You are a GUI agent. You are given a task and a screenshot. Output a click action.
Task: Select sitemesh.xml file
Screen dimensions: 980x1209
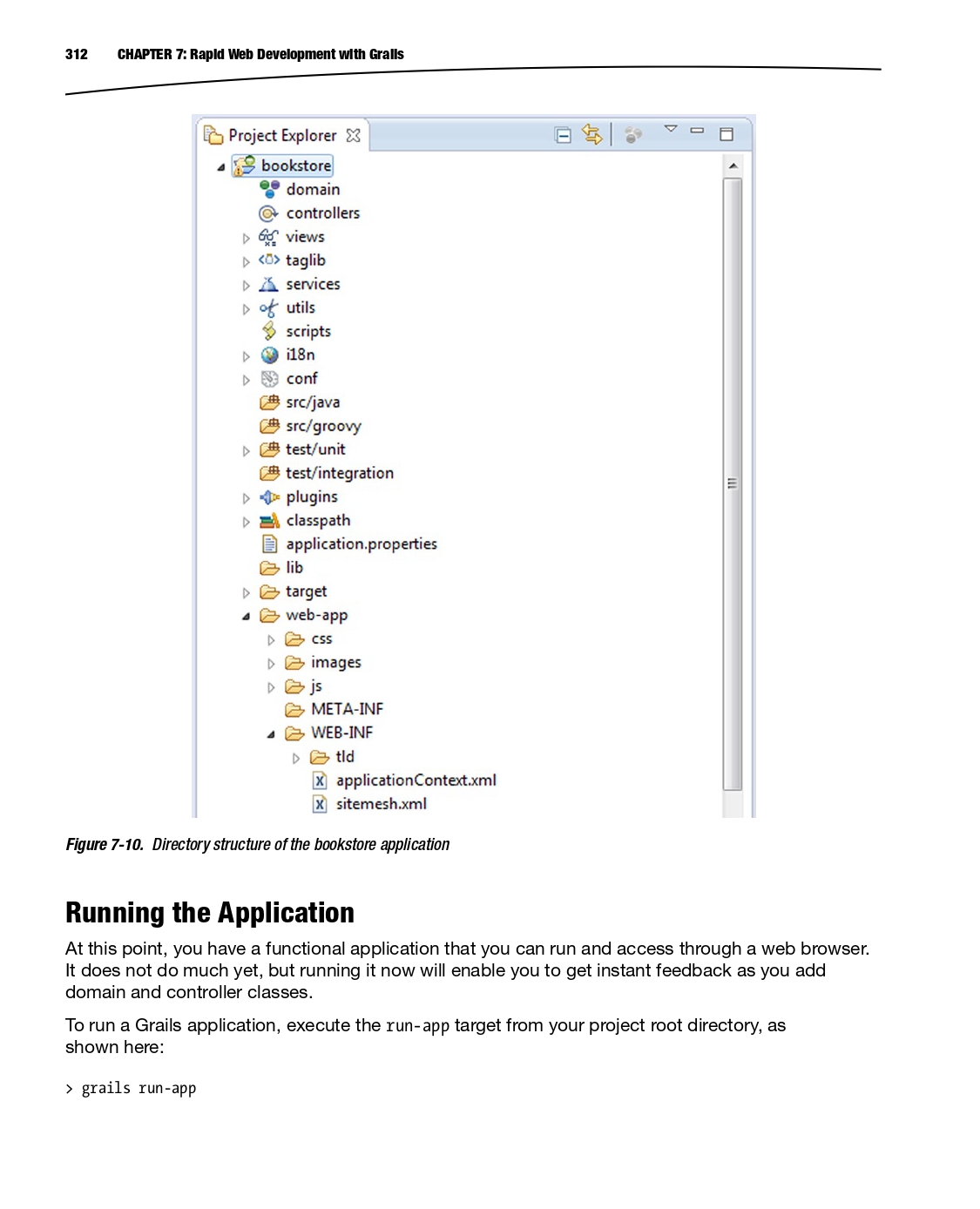tap(382, 804)
